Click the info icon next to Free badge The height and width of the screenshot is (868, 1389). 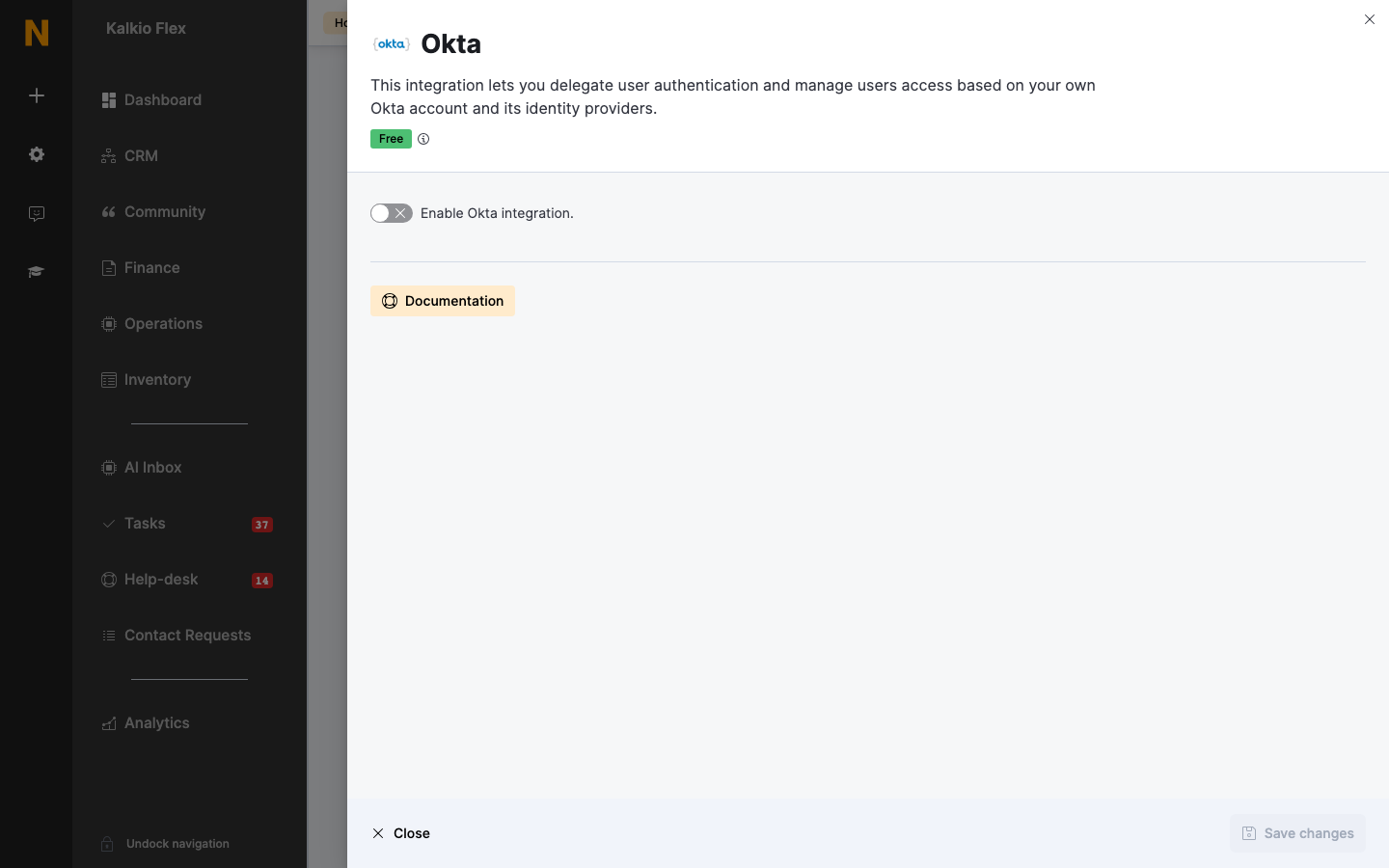[423, 139]
